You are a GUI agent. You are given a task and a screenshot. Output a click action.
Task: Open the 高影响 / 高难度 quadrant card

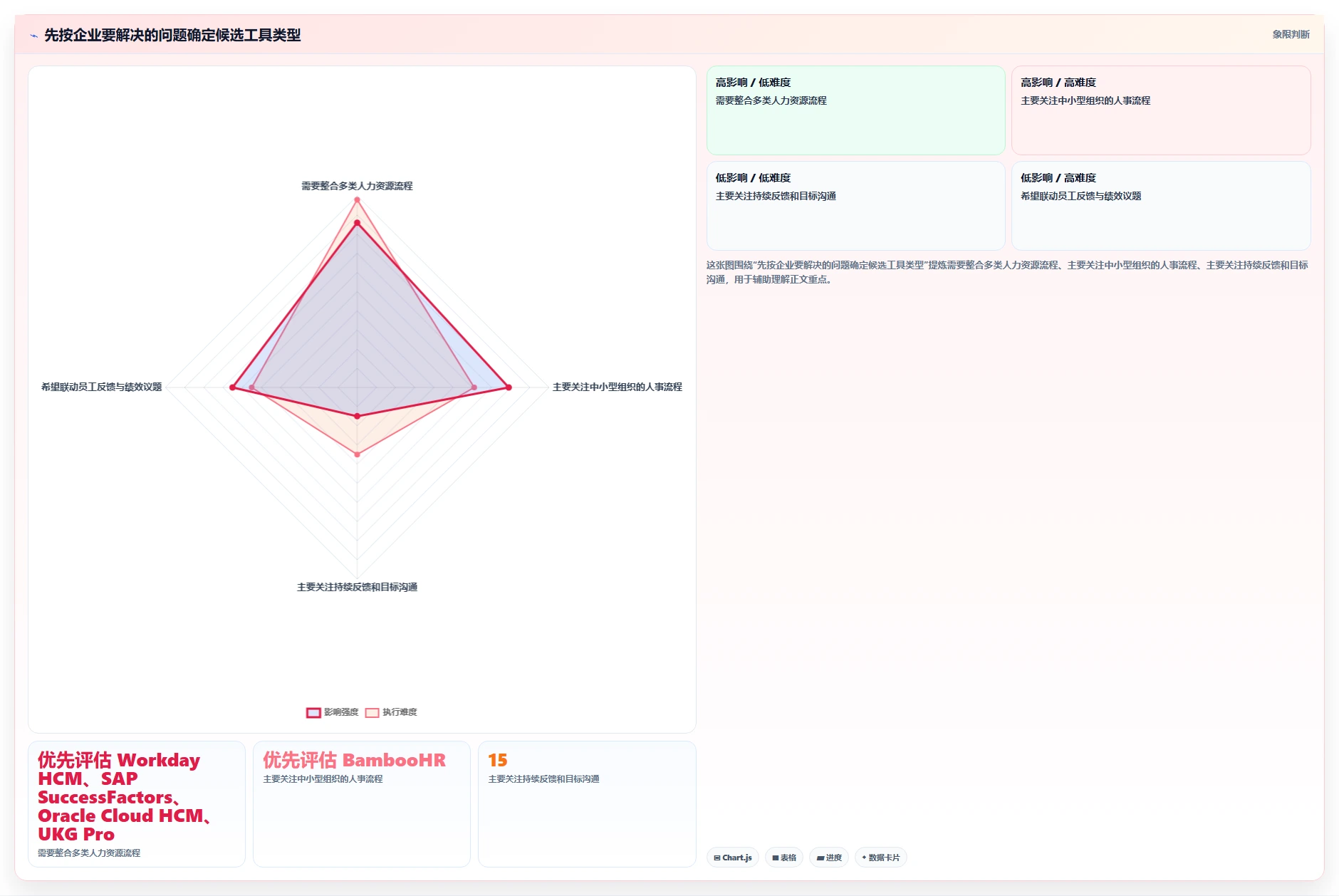coord(1161,110)
